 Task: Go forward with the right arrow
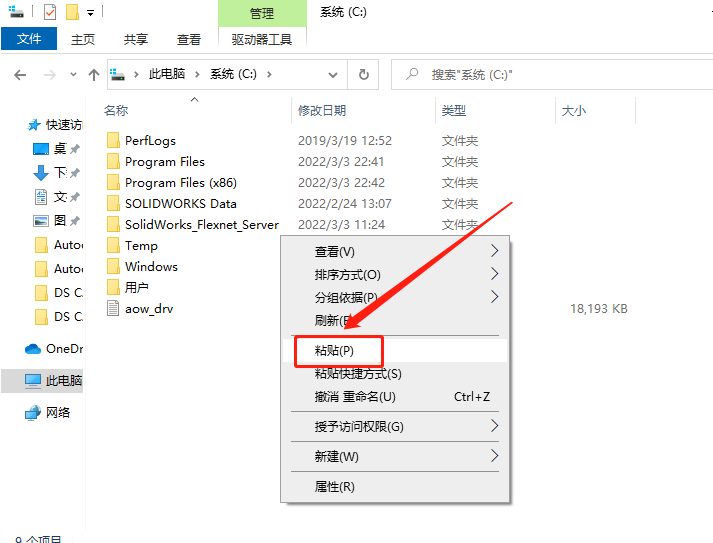click(x=50, y=75)
